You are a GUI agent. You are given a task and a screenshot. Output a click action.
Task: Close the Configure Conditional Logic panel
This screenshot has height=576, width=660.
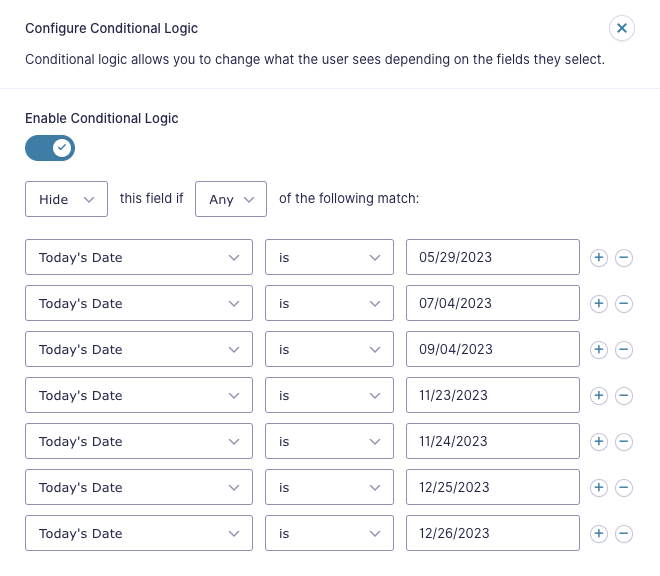[x=622, y=28]
